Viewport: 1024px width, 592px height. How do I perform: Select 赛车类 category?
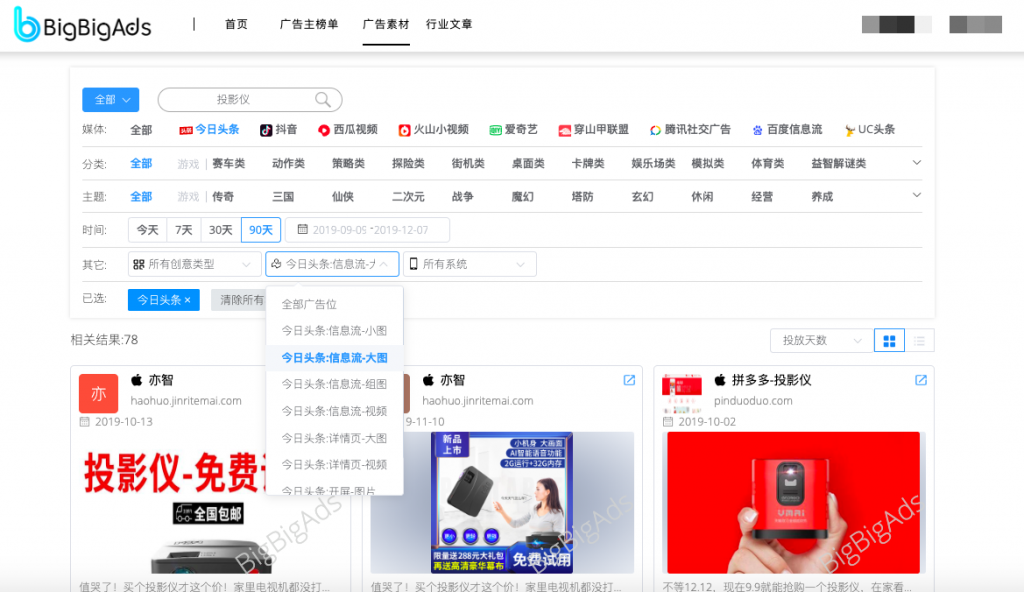(x=229, y=163)
